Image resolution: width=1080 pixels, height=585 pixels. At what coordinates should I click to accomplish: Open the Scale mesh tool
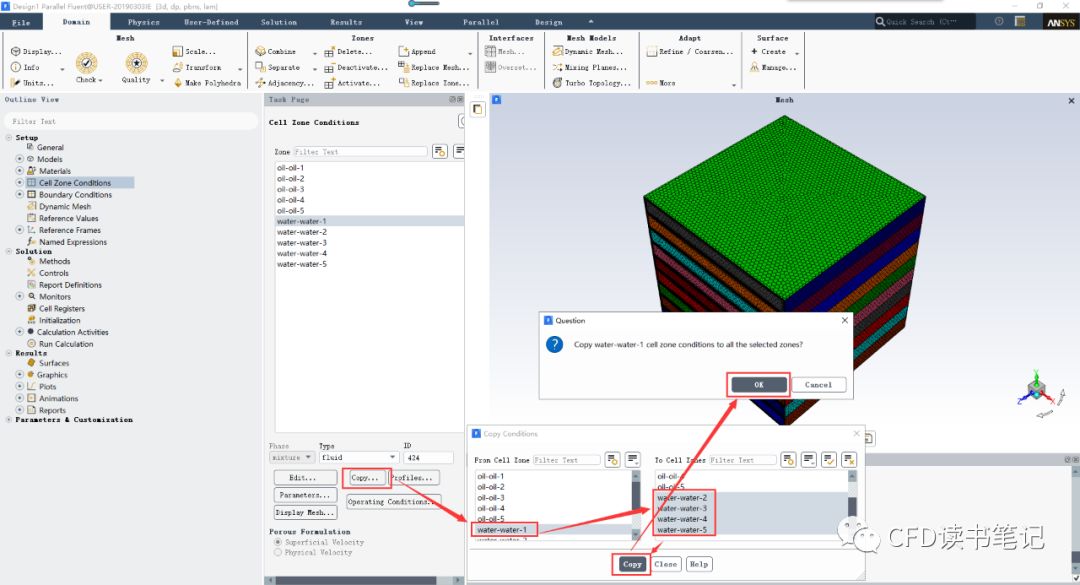click(x=194, y=52)
